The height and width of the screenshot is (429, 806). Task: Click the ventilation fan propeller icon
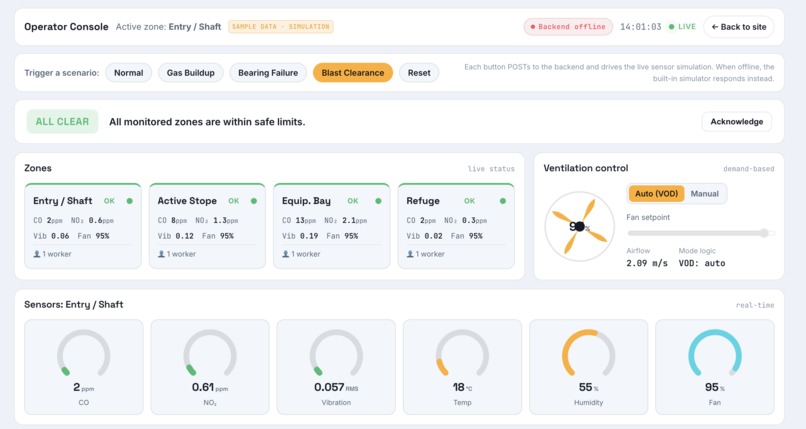(580, 227)
